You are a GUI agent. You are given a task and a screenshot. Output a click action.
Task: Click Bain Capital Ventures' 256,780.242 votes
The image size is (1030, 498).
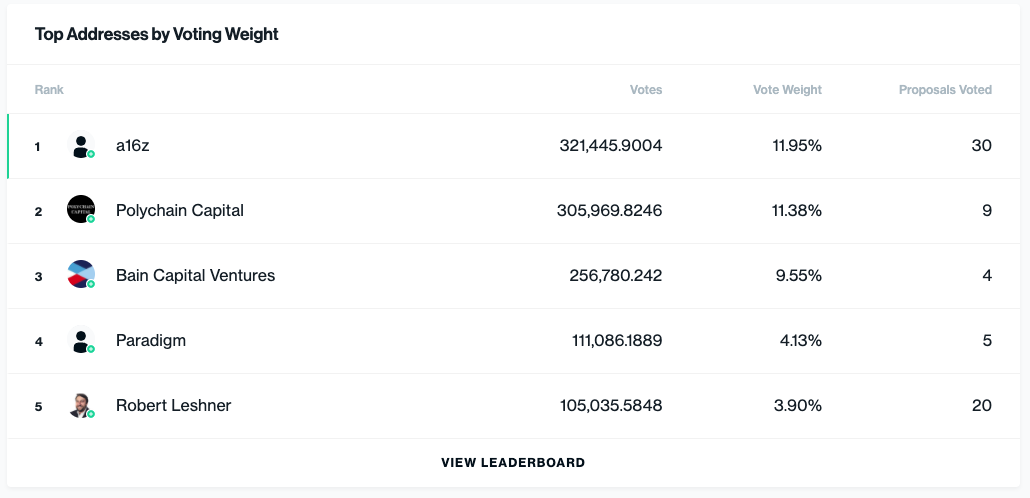pos(610,276)
